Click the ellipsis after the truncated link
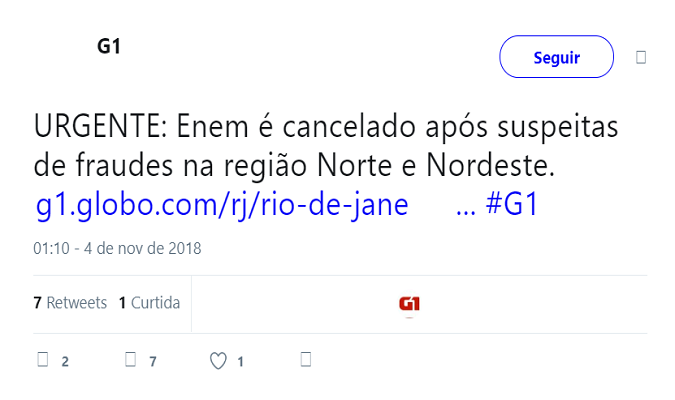The image size is (675, 400). (x=464, y=205)
